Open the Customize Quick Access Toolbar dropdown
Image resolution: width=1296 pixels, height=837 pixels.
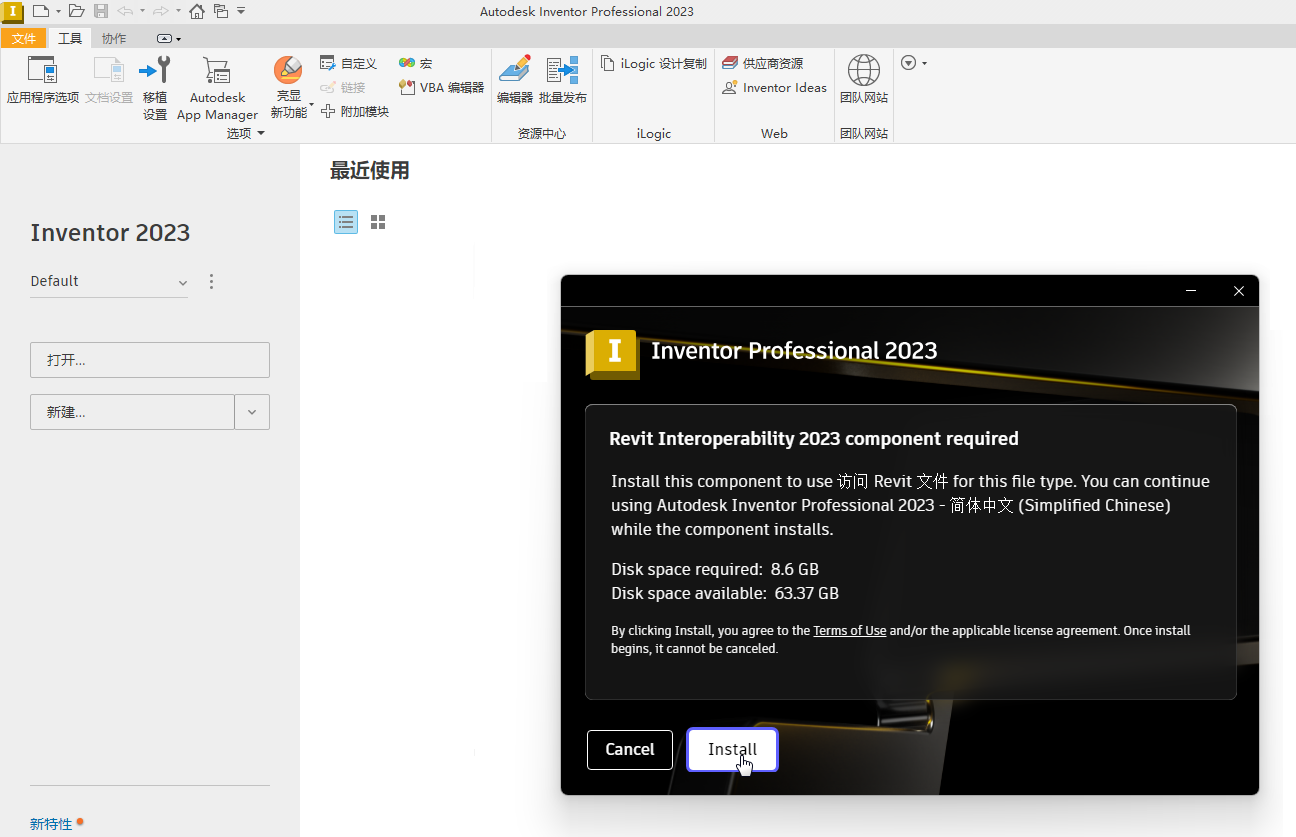[241, 11]
